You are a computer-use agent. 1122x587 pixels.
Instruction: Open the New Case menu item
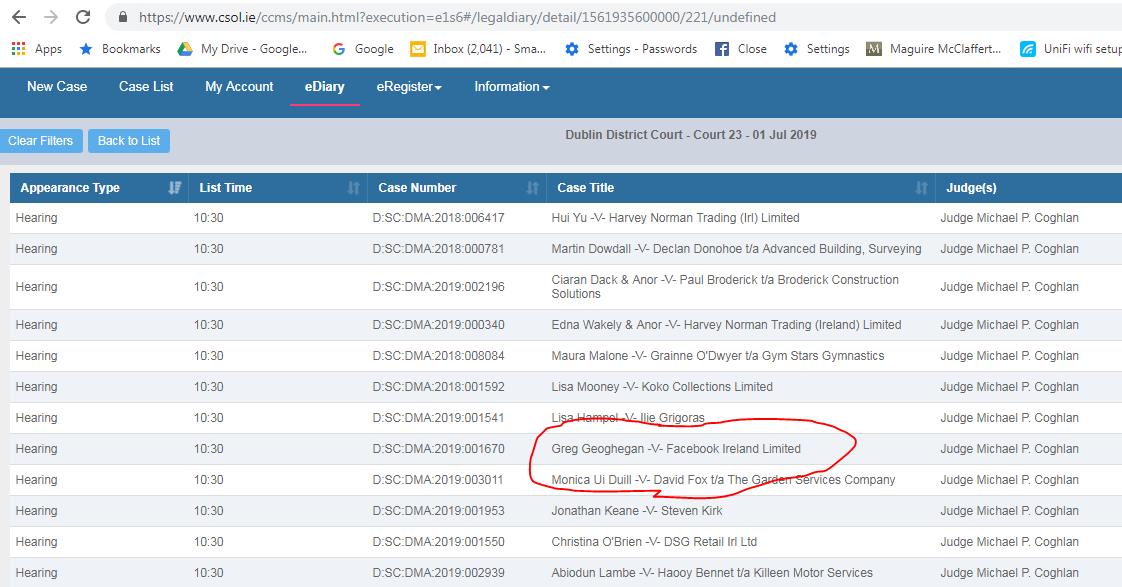(57, 87)
